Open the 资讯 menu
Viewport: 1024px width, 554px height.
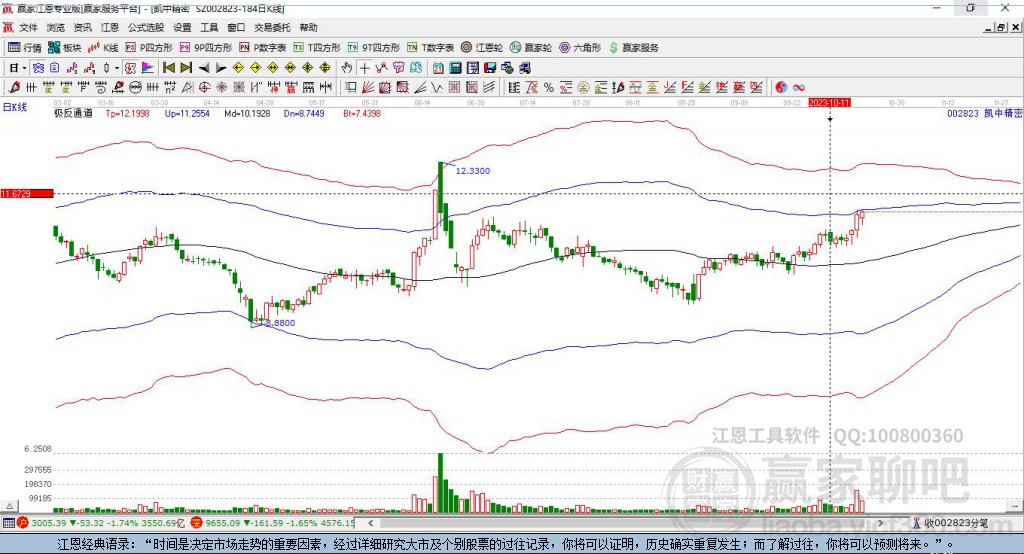tap(82, 27)
